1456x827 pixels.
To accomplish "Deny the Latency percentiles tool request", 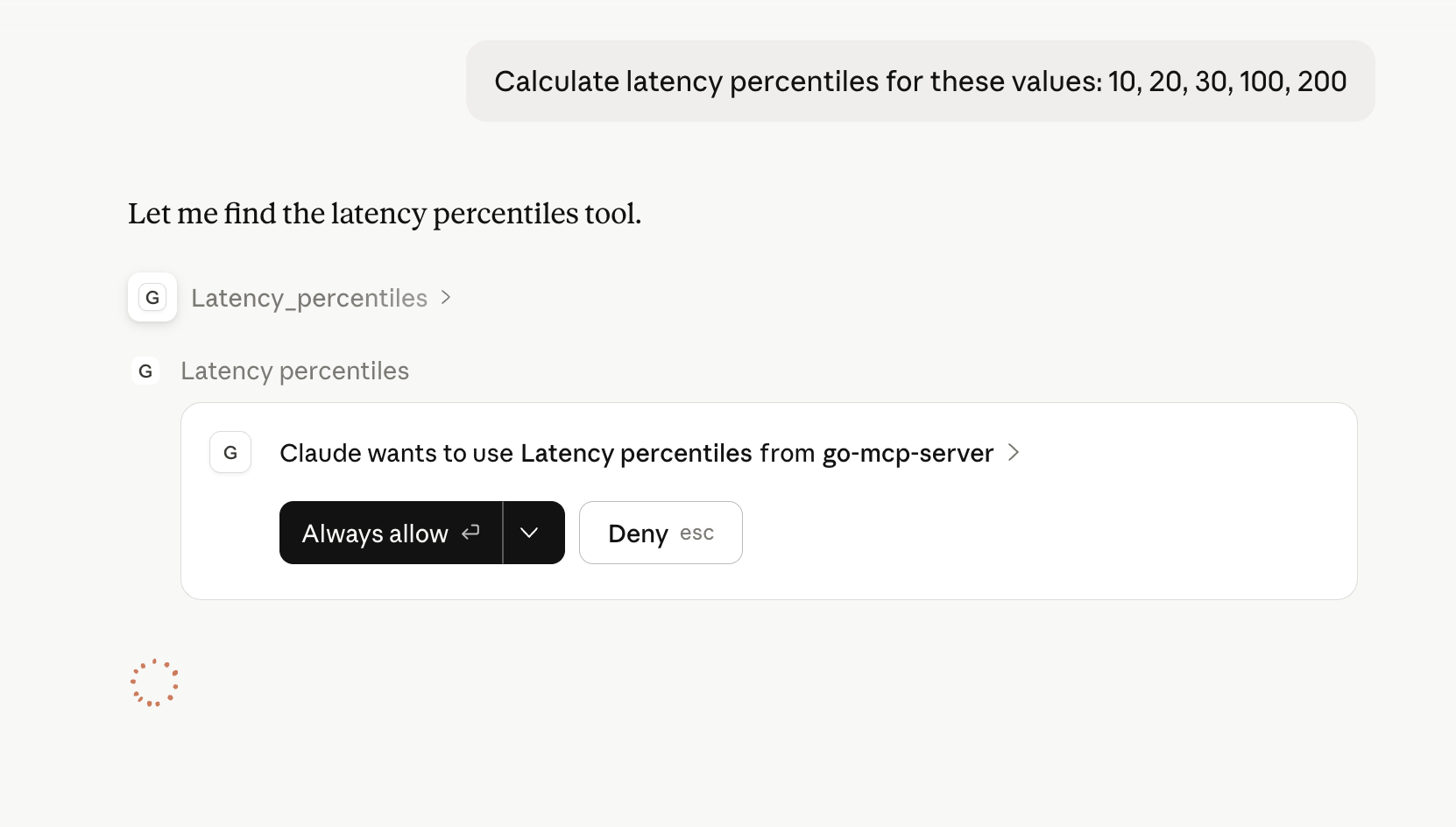I will tap(637, 533).
